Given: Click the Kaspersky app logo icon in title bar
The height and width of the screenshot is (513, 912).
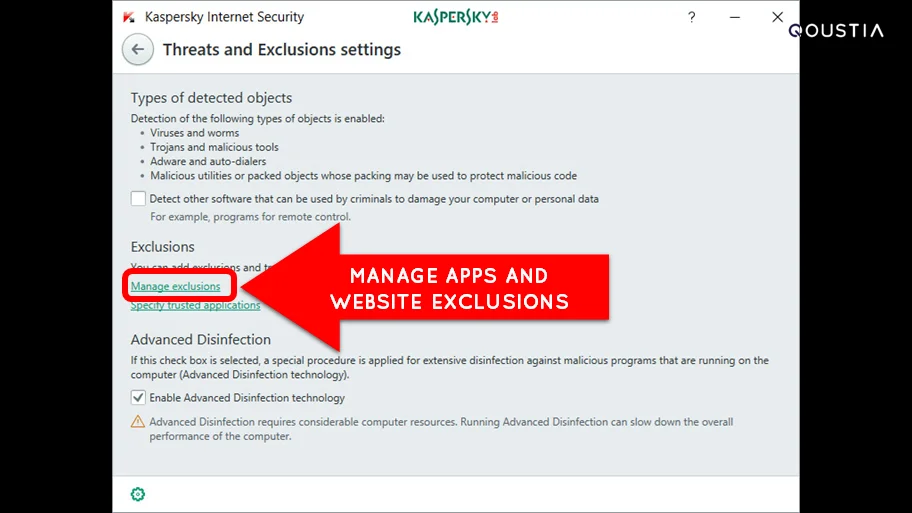Looking at the screenshot, I should 129,17.
